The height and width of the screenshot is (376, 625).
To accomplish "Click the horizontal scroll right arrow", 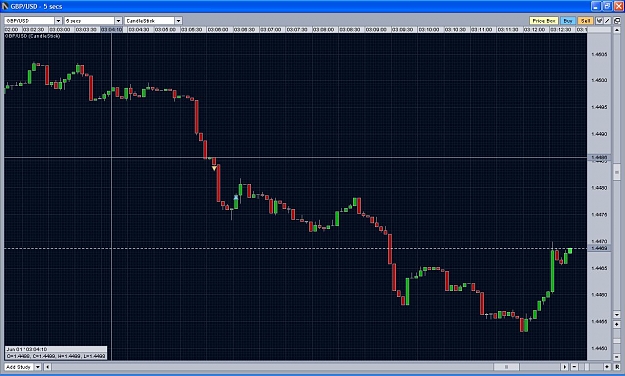I will (564, 367).
